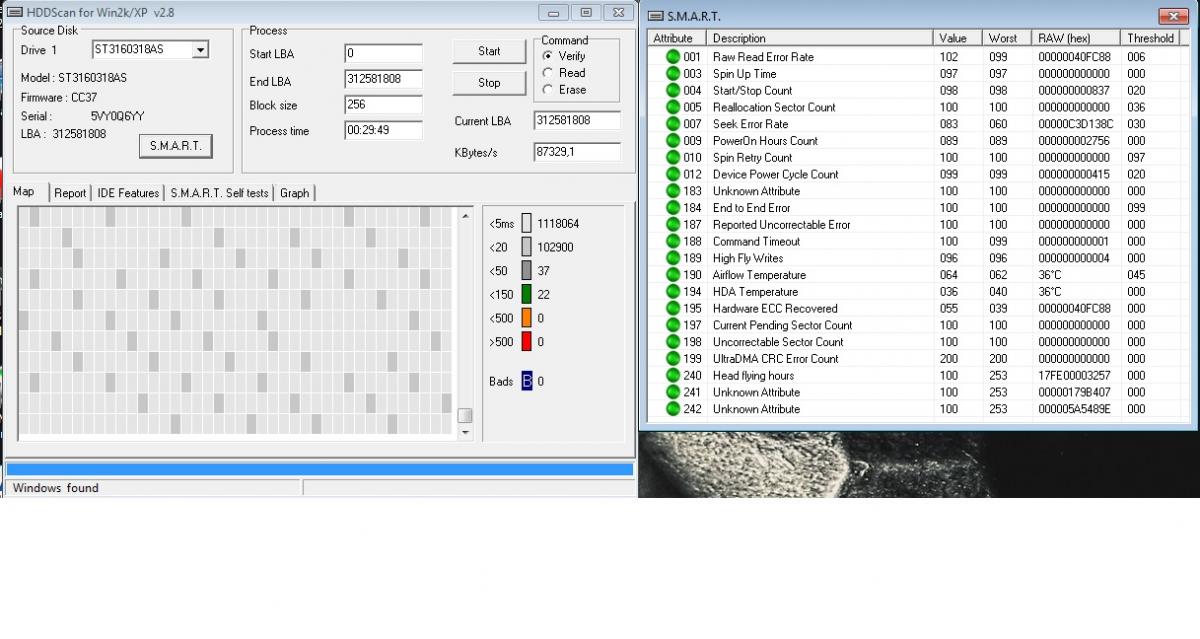Click the High Fly Writes status icon

pyautogui.click(x=671, y=258)
